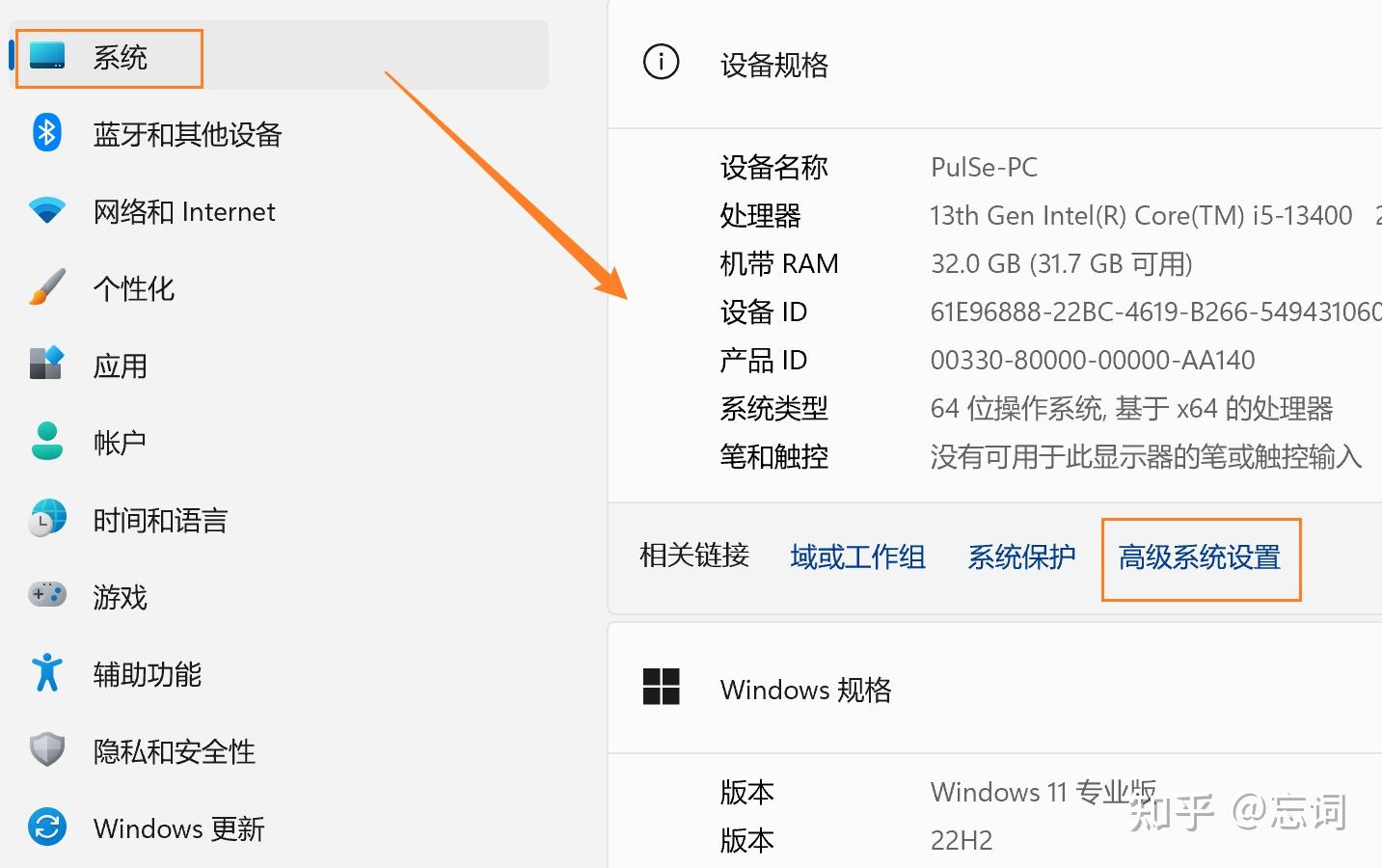
Task: Click the info icon beside 设备规格
Action: point(661,63)
